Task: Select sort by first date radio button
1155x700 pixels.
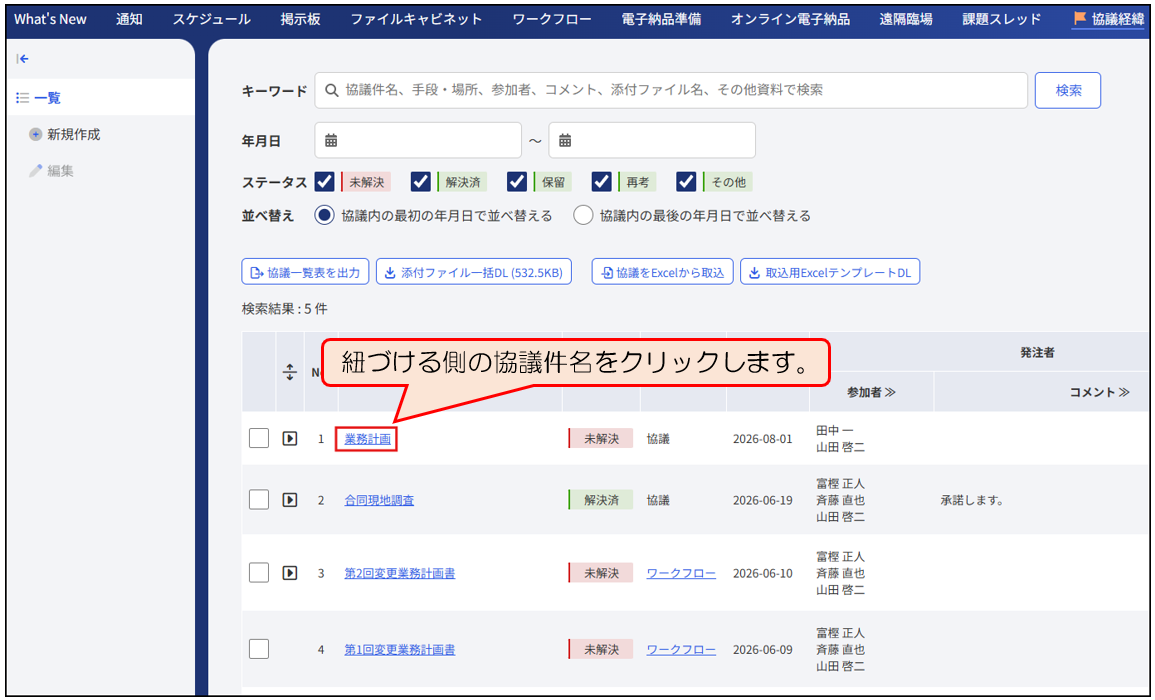Action: tap(324, 215)
